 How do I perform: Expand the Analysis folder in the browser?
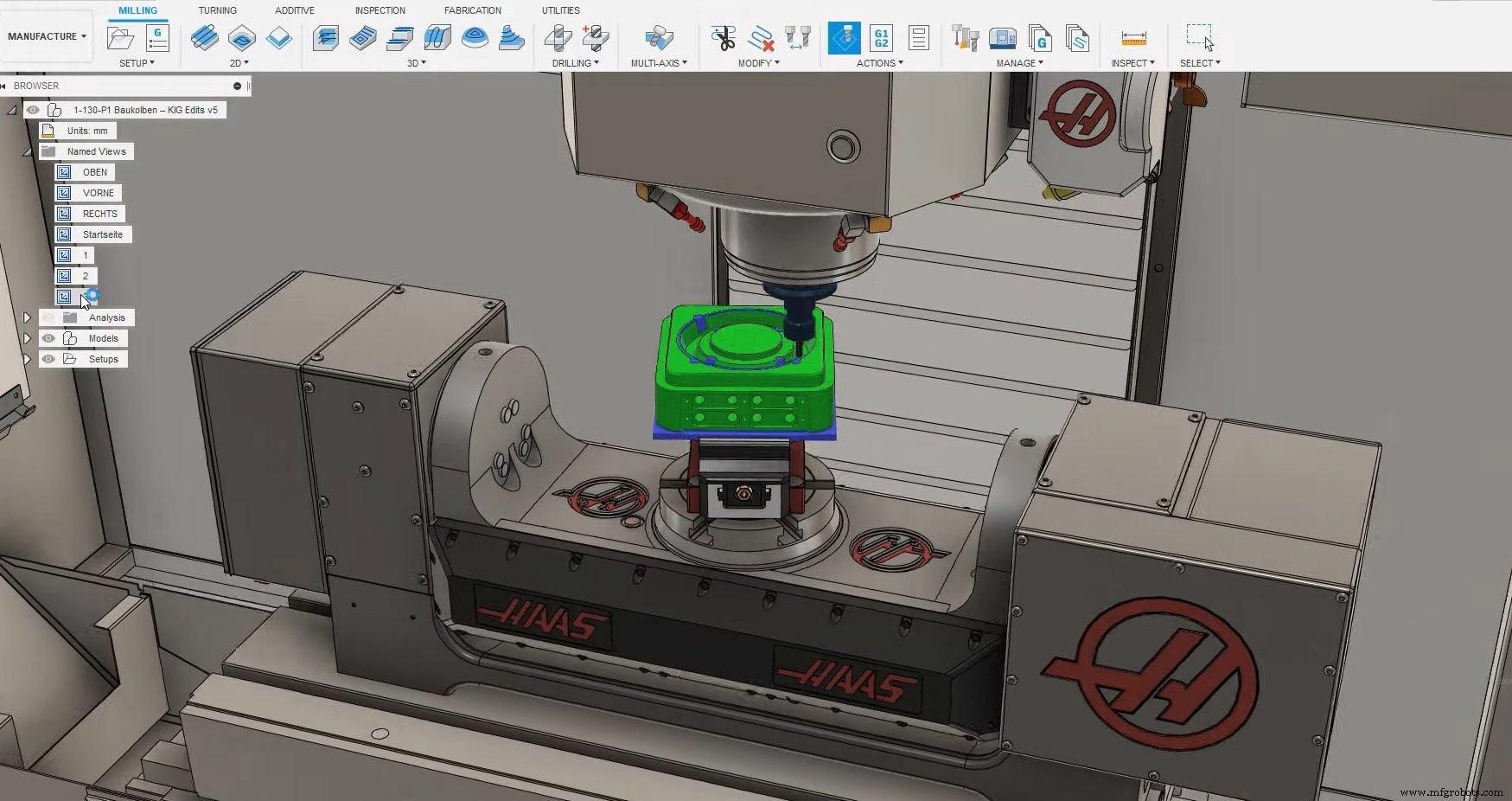point(28,317)
